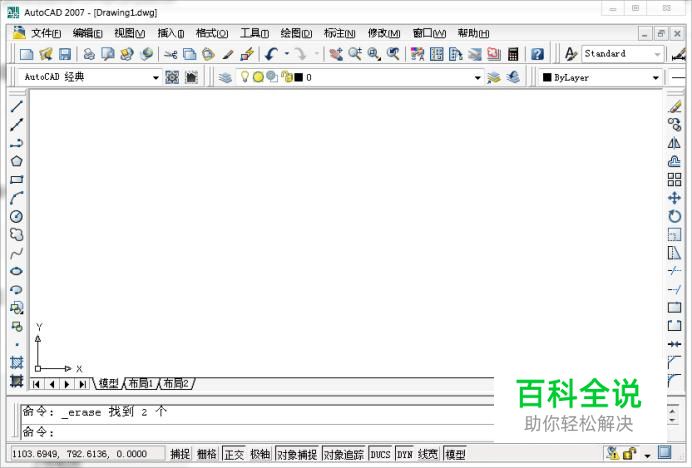
Task: Expand the undo history dropdown arrow
Action: point(286,54)
